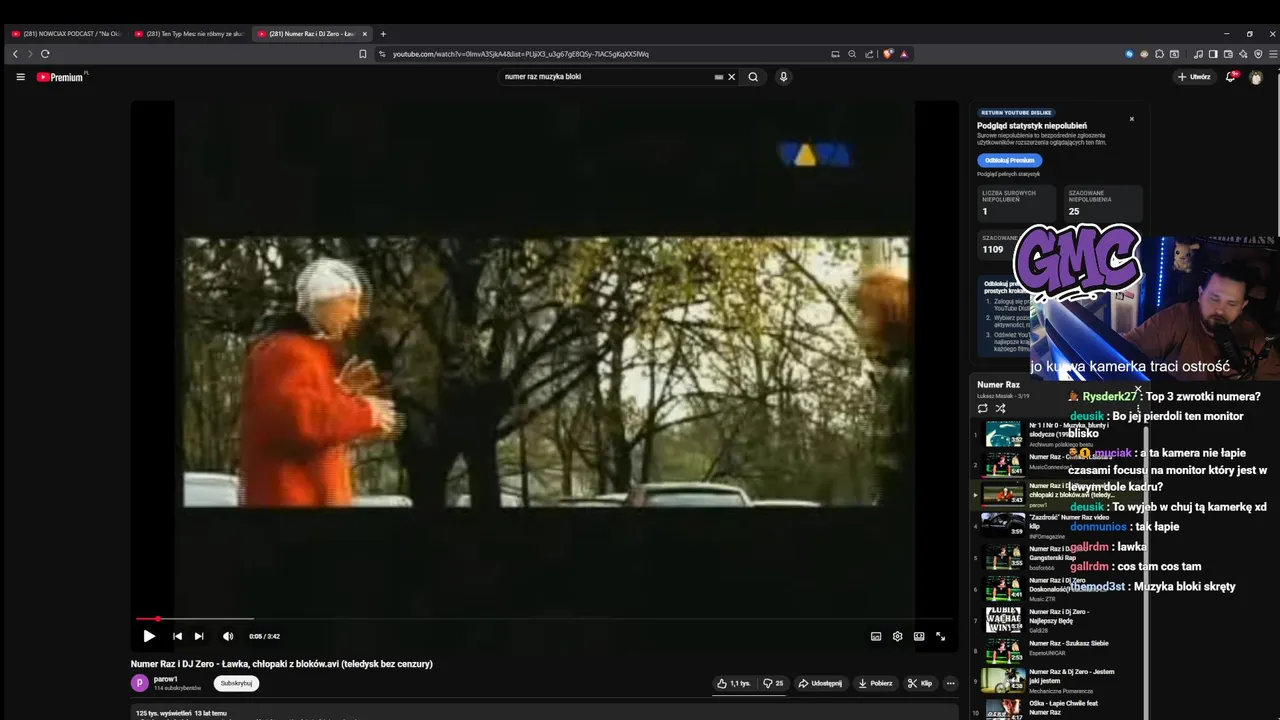The height and width of the screenshot is (720, 1280).
Task: Expand the video description box
Action: 544,713
